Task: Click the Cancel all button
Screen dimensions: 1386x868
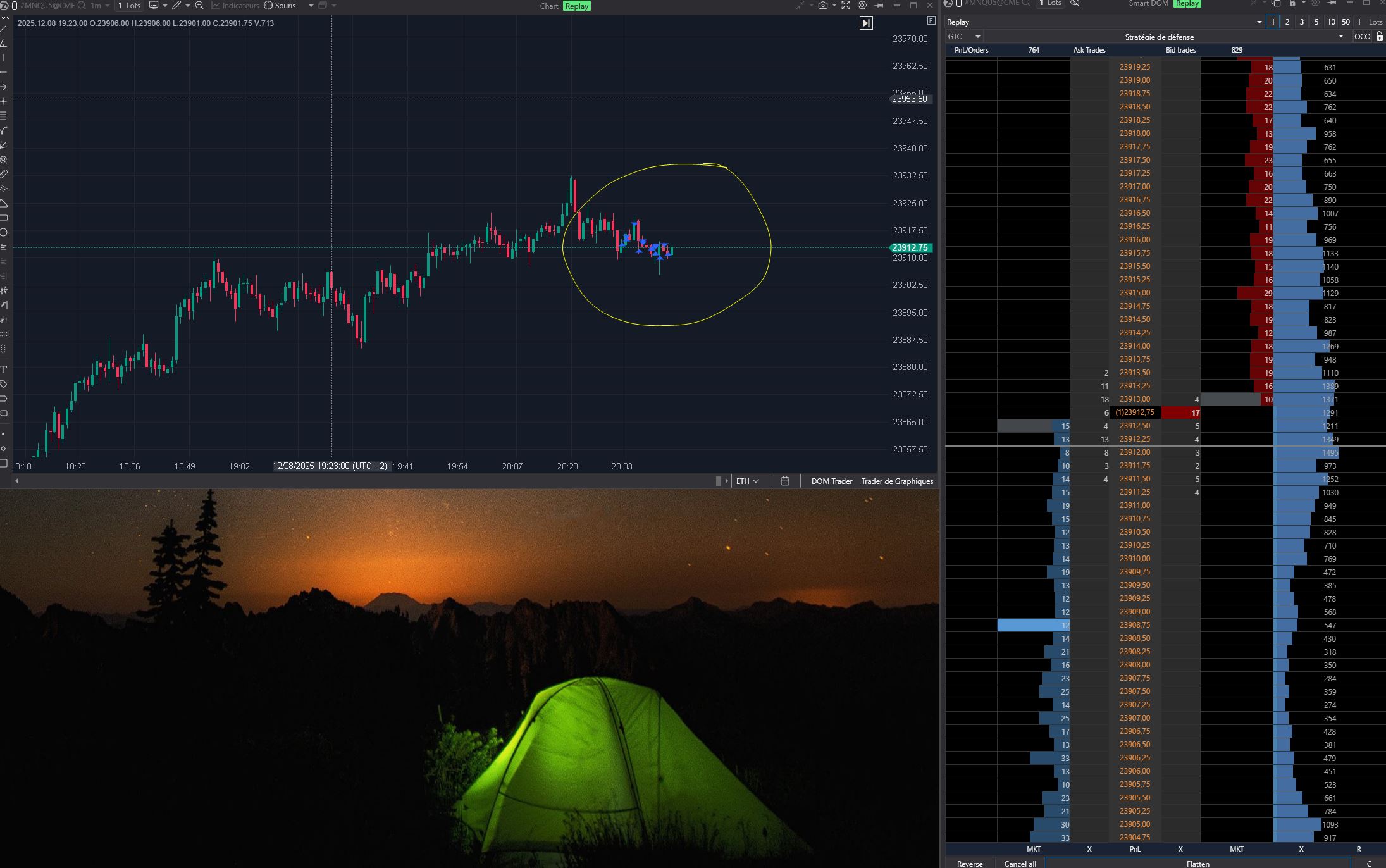Action: click(1020, 863)
